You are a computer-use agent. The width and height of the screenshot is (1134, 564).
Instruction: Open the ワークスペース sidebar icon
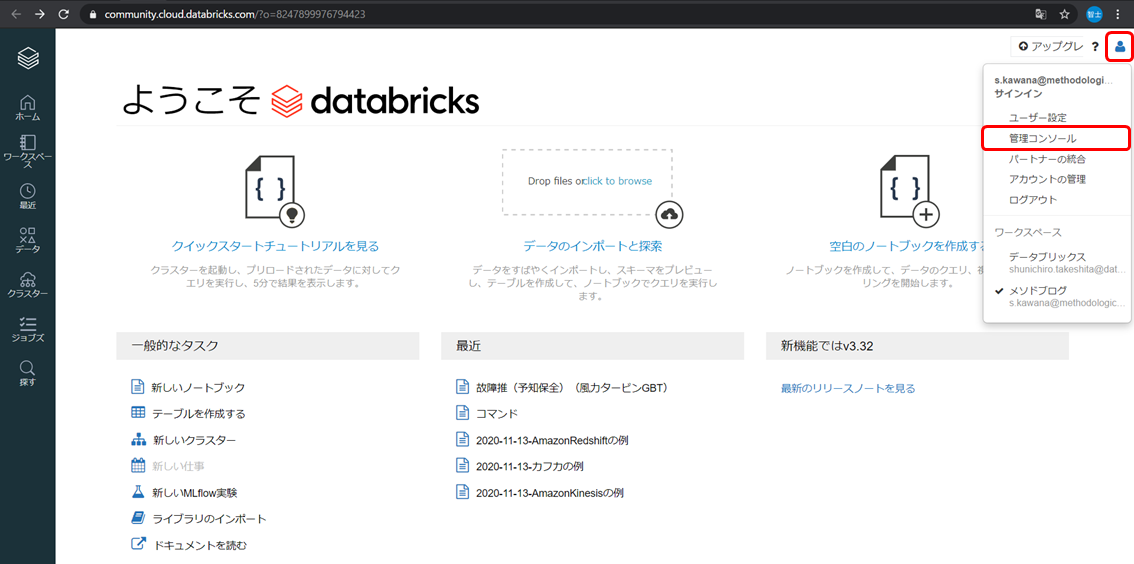pos(27,150)
